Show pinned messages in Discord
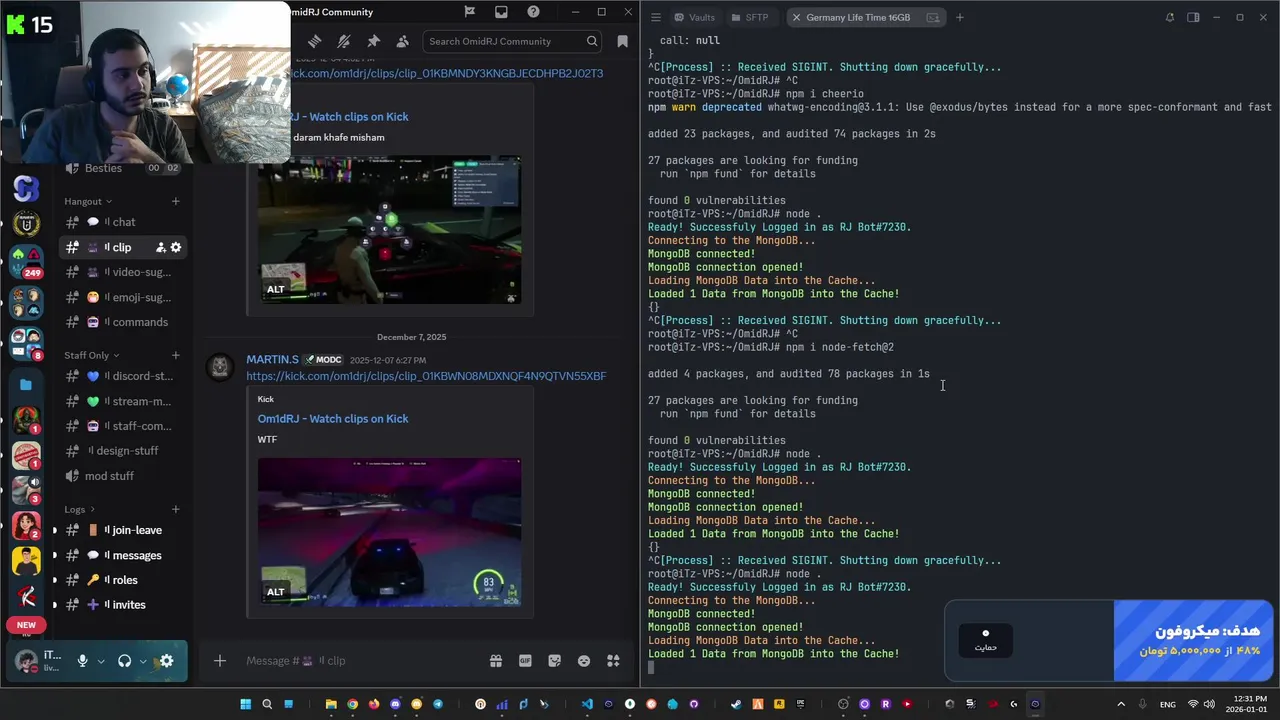Screen dimensions: 1280x720 pyautogui.click(x=373, y=41)
